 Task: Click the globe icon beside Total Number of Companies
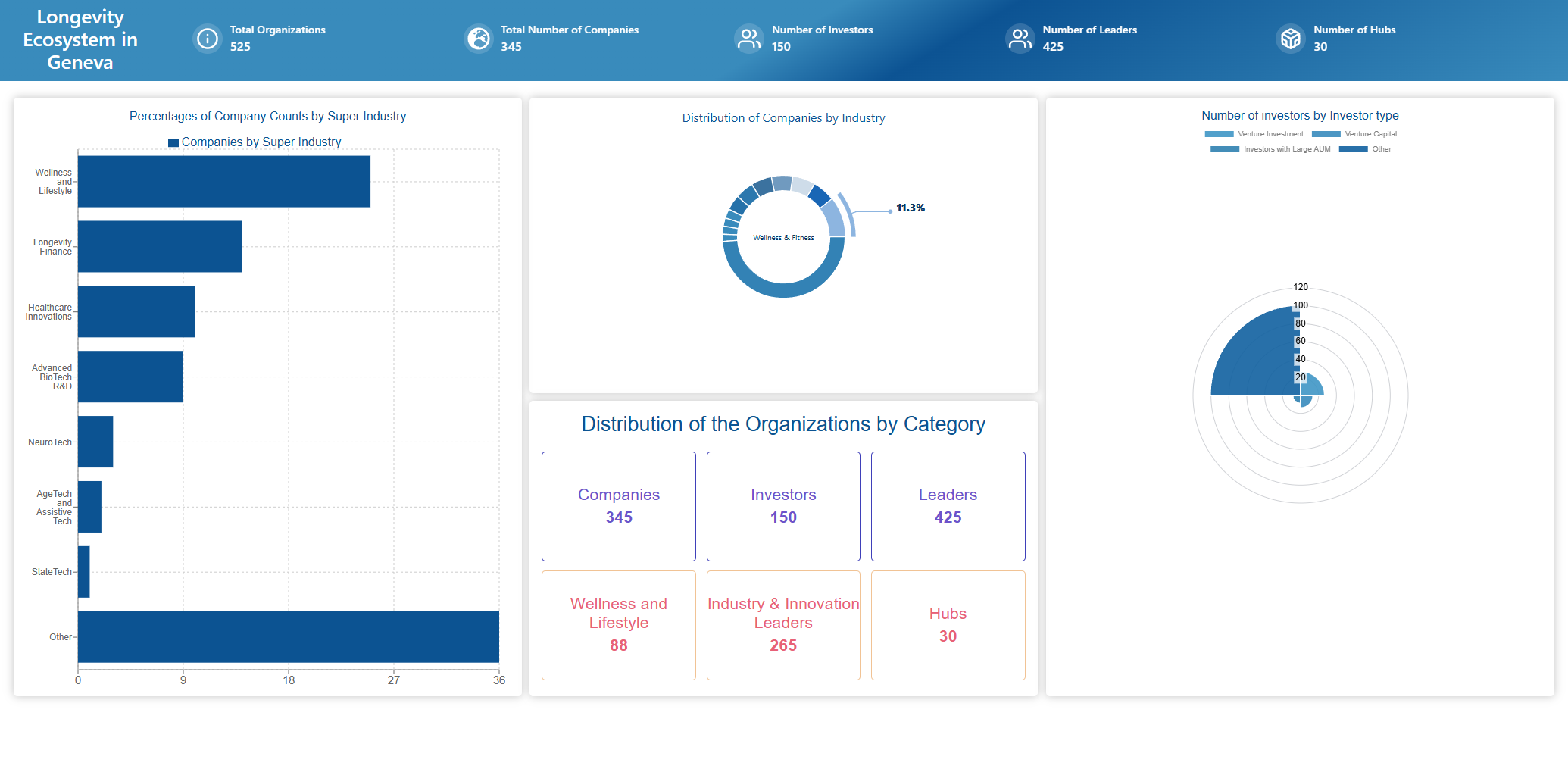478,39
